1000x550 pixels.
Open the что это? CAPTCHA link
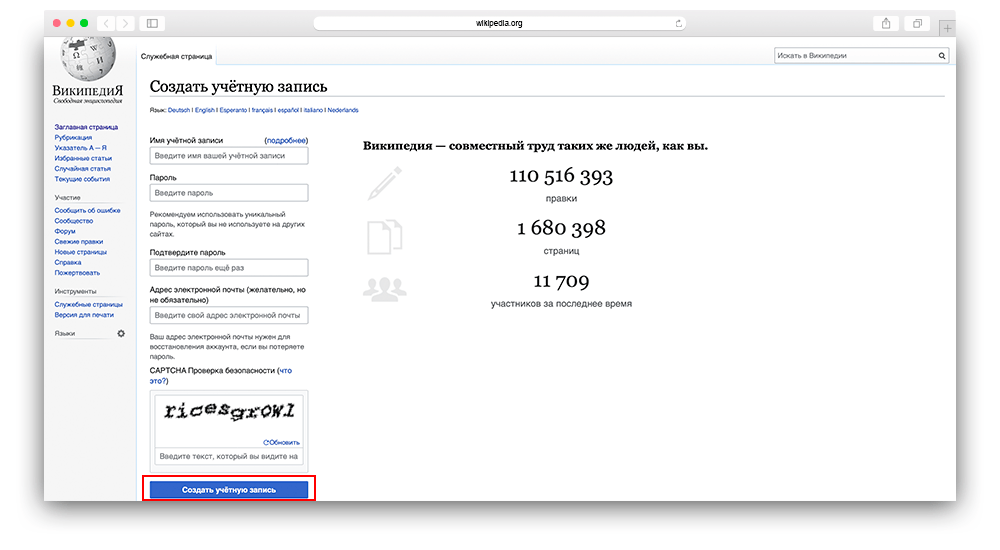(x=220, y=376)
